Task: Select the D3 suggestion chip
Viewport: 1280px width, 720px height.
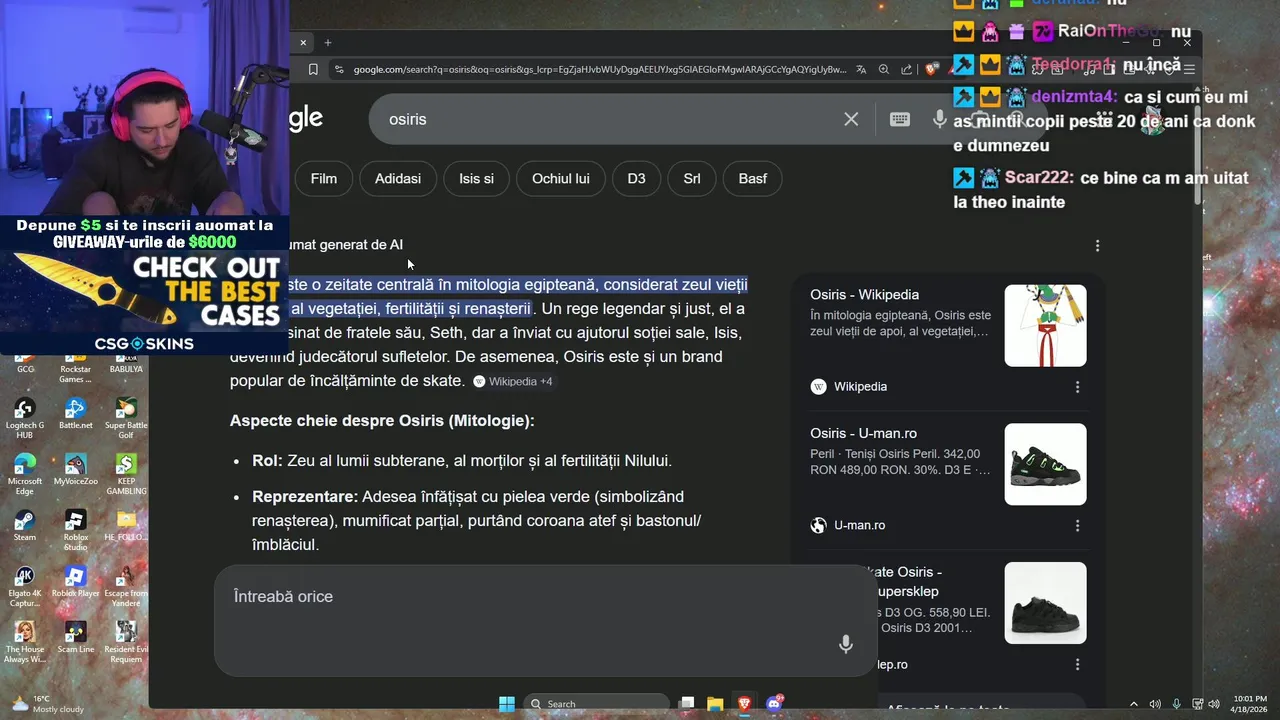Action: [x=637, y=178]
